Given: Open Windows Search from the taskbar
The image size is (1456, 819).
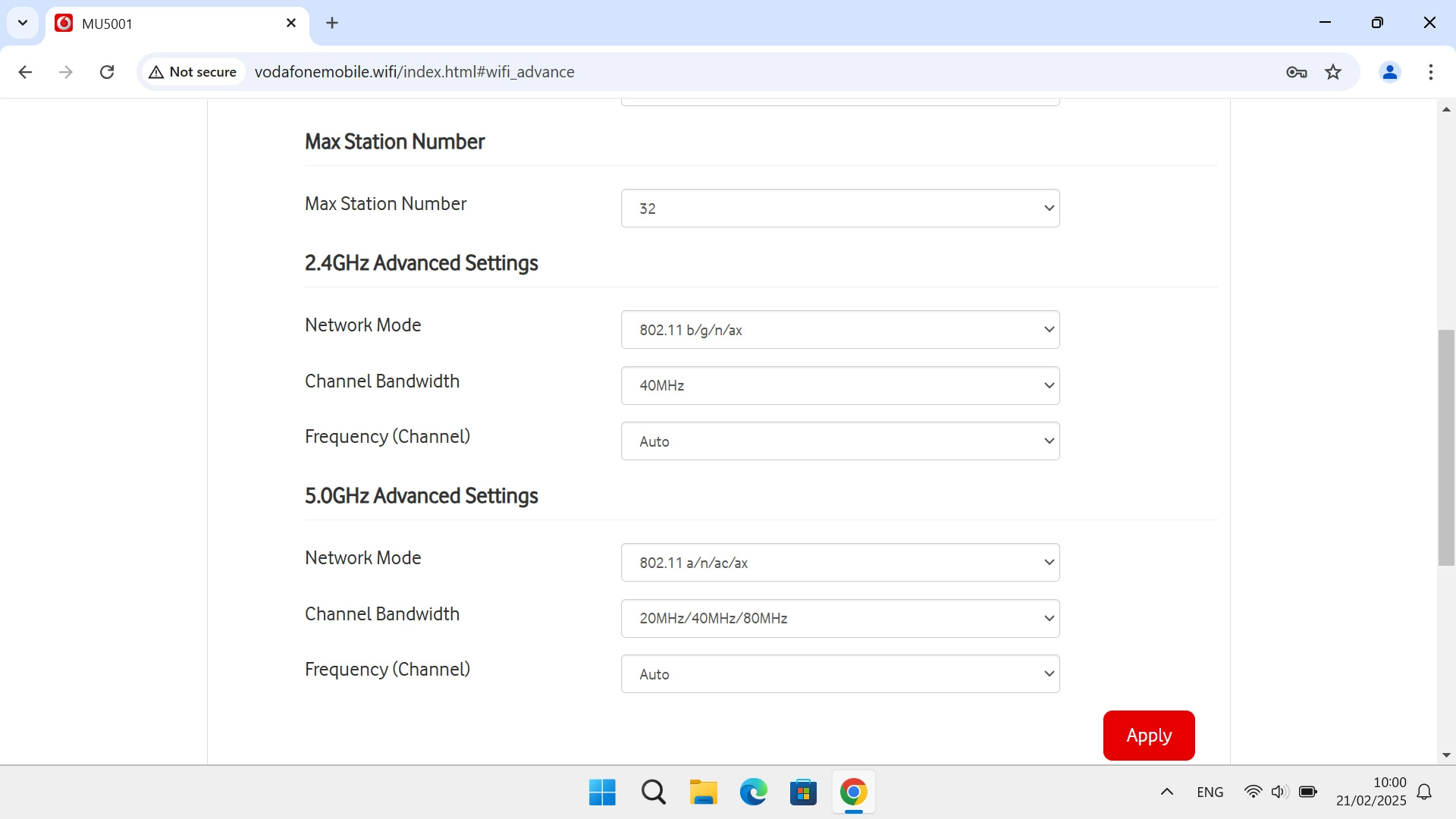Looking at the screenshot, I should (x=653, y=792).
